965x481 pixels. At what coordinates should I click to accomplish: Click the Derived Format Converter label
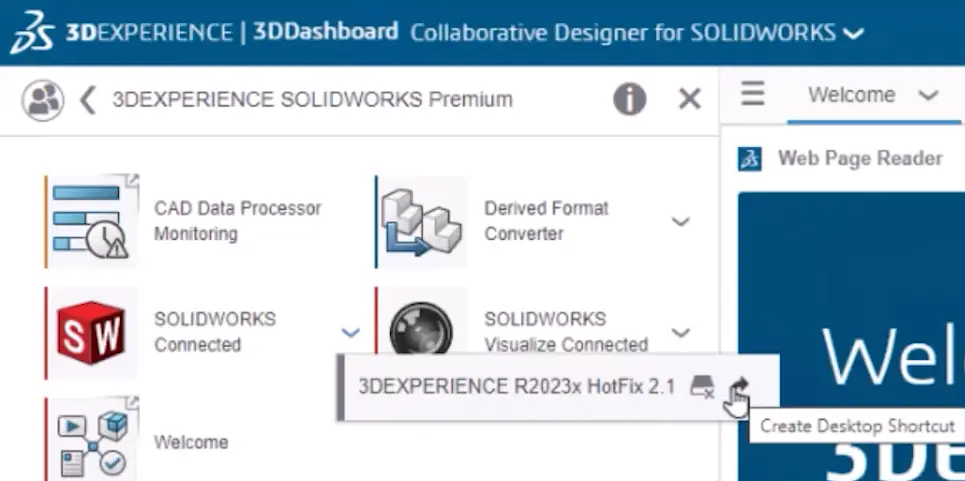coord(547,221)
